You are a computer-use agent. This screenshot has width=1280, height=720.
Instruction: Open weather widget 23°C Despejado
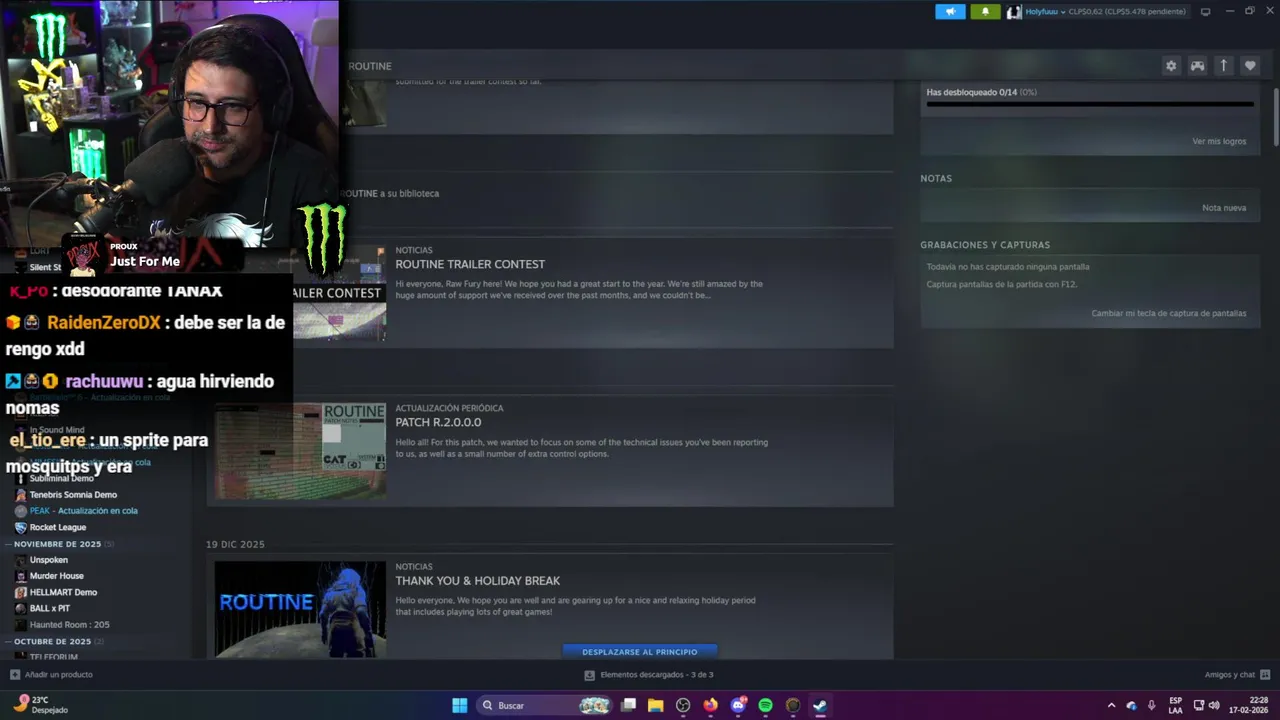(40, 705)
